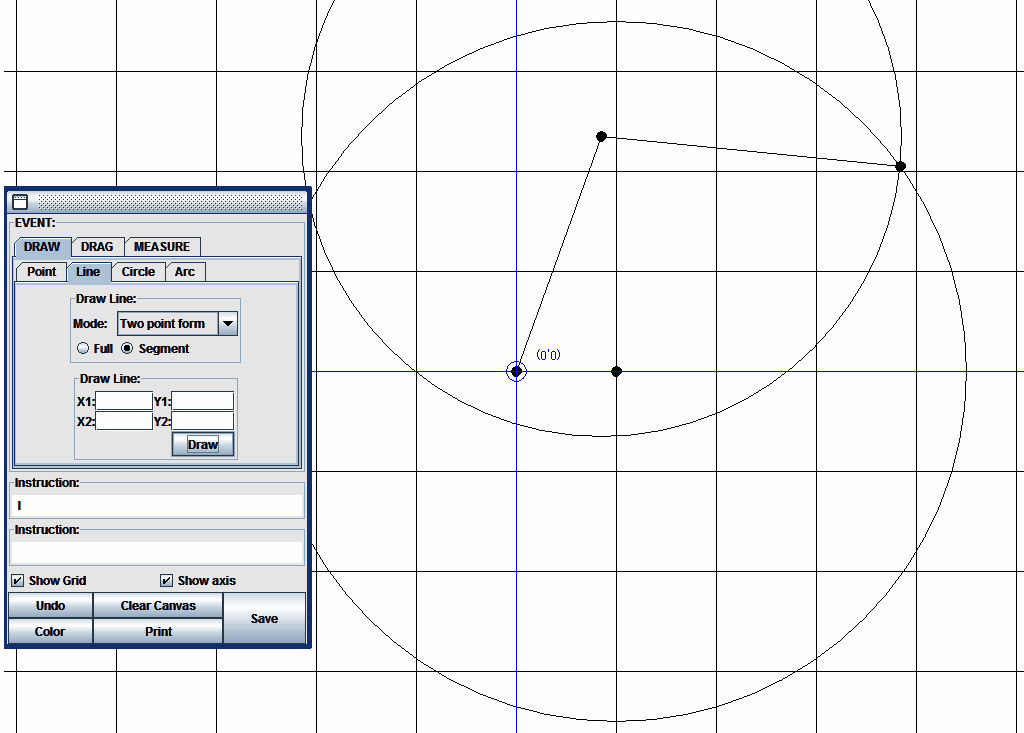Click the X1 coordinate input field

point(124,401)
